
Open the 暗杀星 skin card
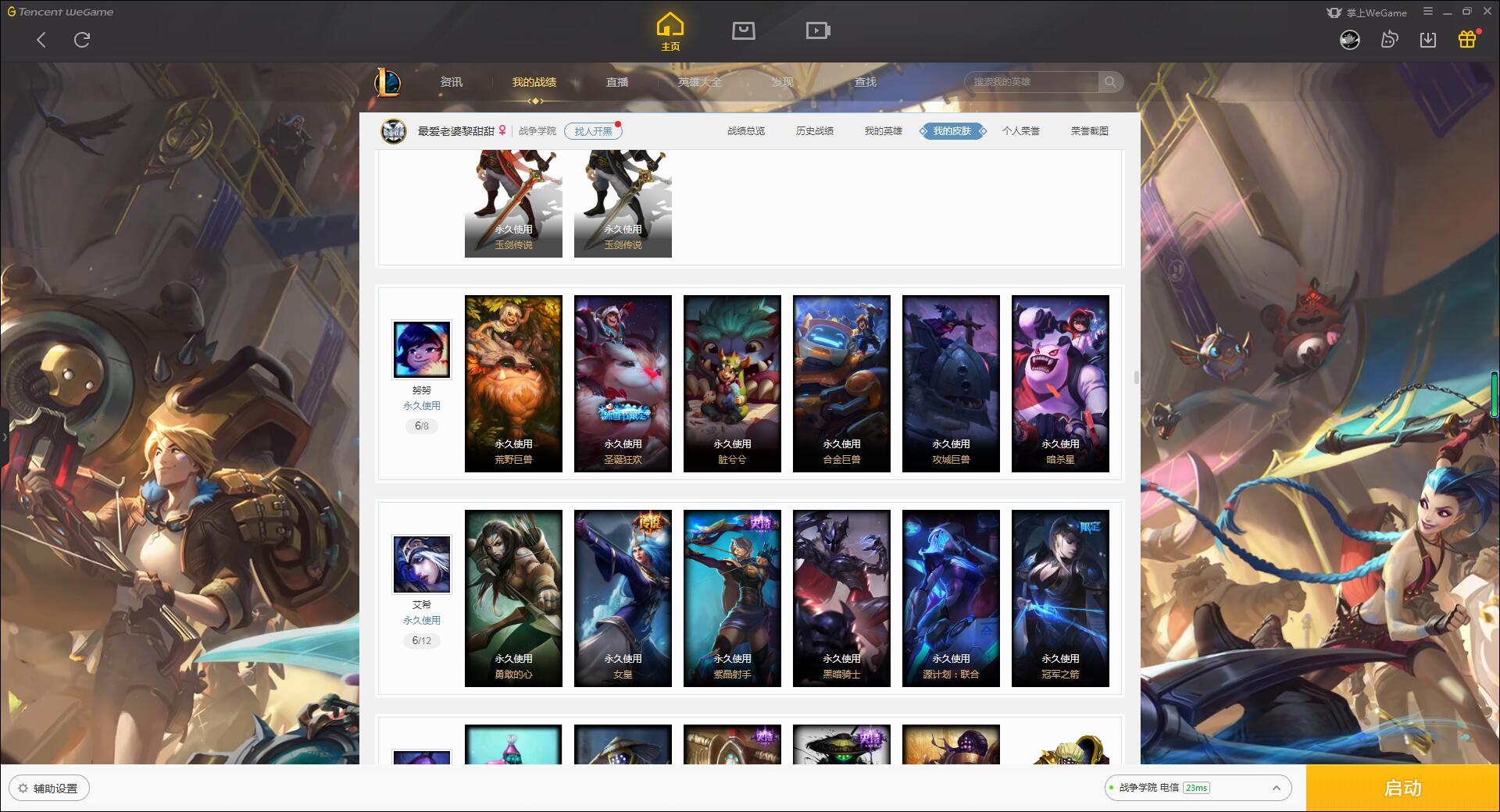(x=1060, y=383)
